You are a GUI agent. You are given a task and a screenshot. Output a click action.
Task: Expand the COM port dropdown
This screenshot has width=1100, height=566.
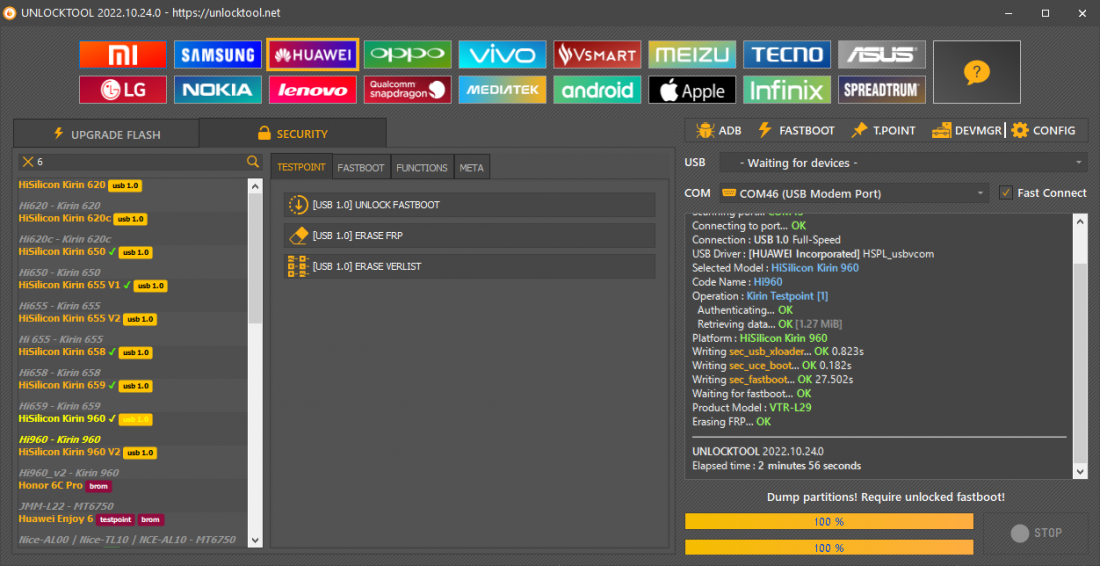coord(854,193)
